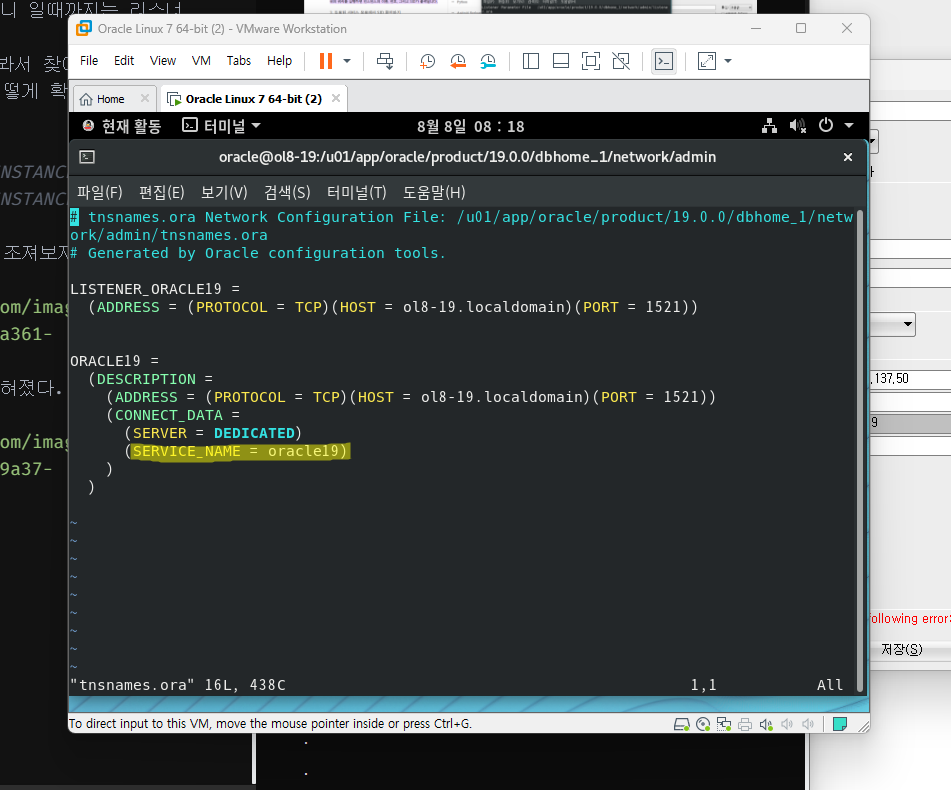Click the stretch guest display icon
Image resolution: width=951 pixels, height=790 pixels.
tap(707, 61)
